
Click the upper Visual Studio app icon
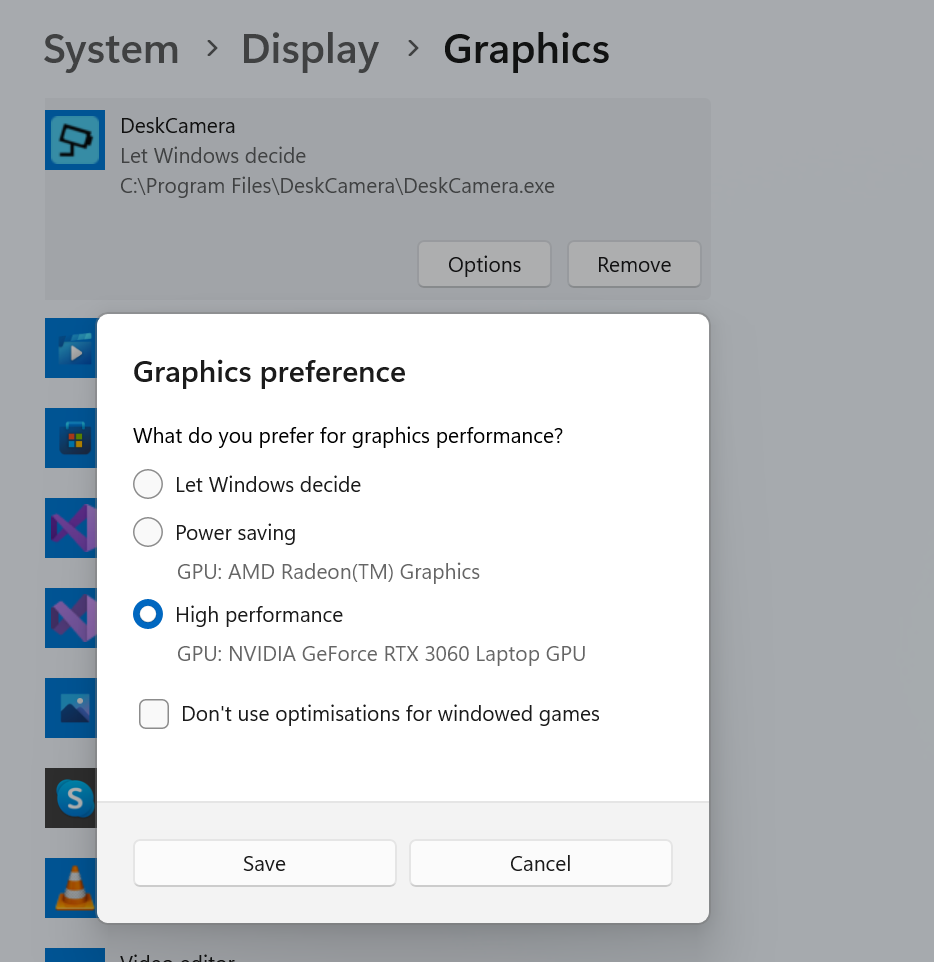71,528
